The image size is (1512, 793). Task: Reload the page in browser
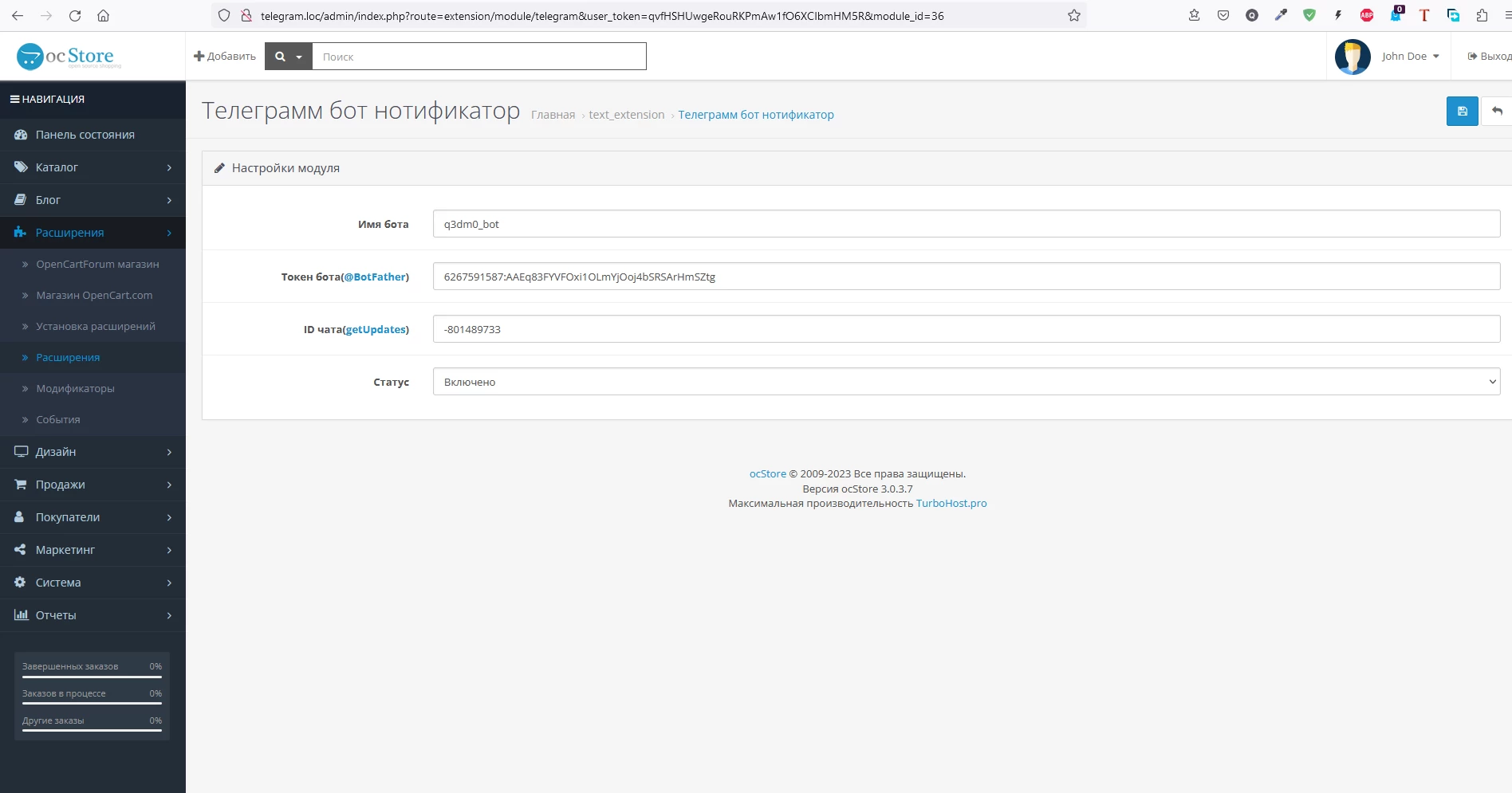[x=75, y=15]
